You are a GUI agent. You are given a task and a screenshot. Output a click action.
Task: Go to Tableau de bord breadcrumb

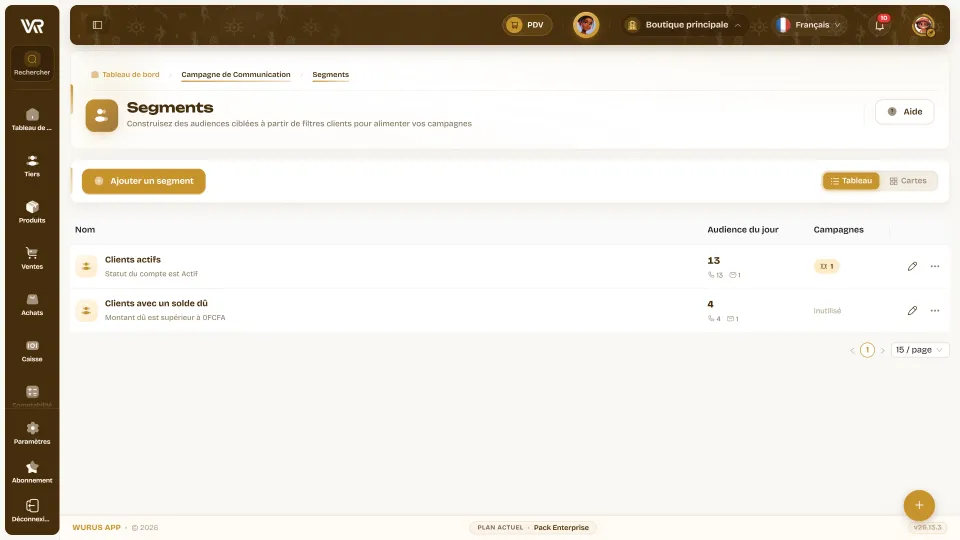[x=126, y=75]
